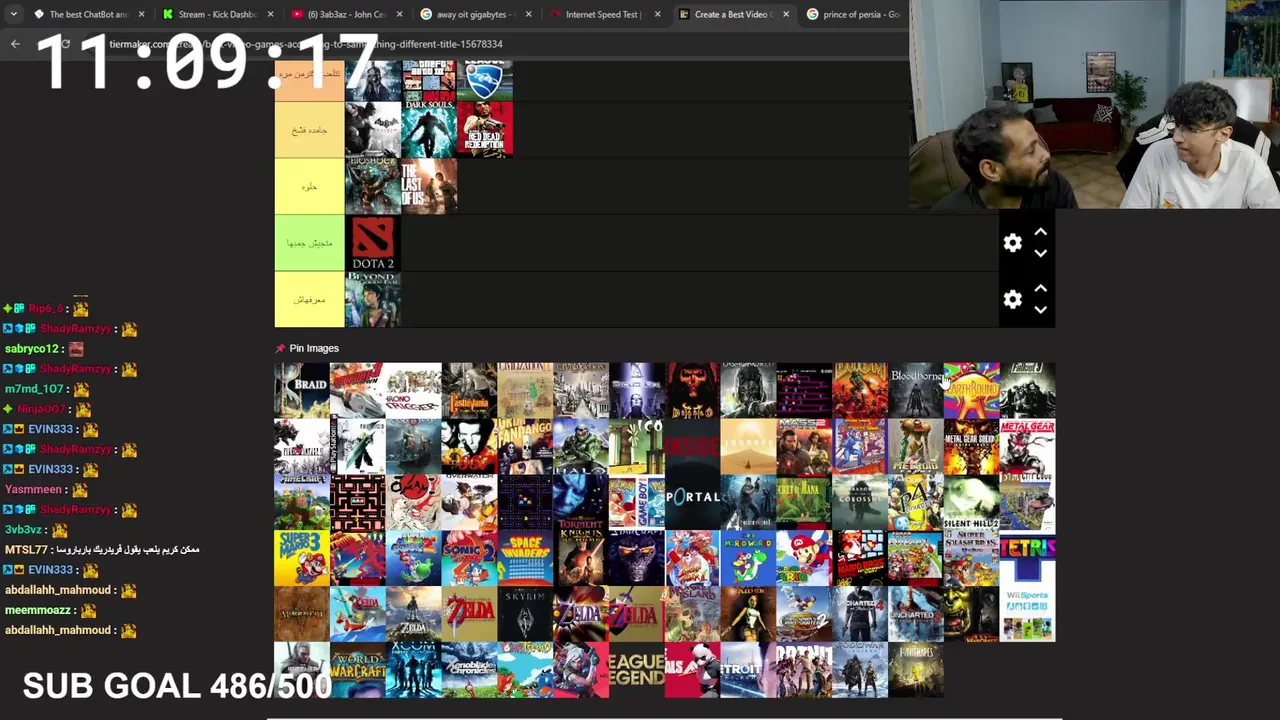This screenshot has width=1280, height=720.
Task: Select the Batman Arkham image in tier
Action: [373, 130]
